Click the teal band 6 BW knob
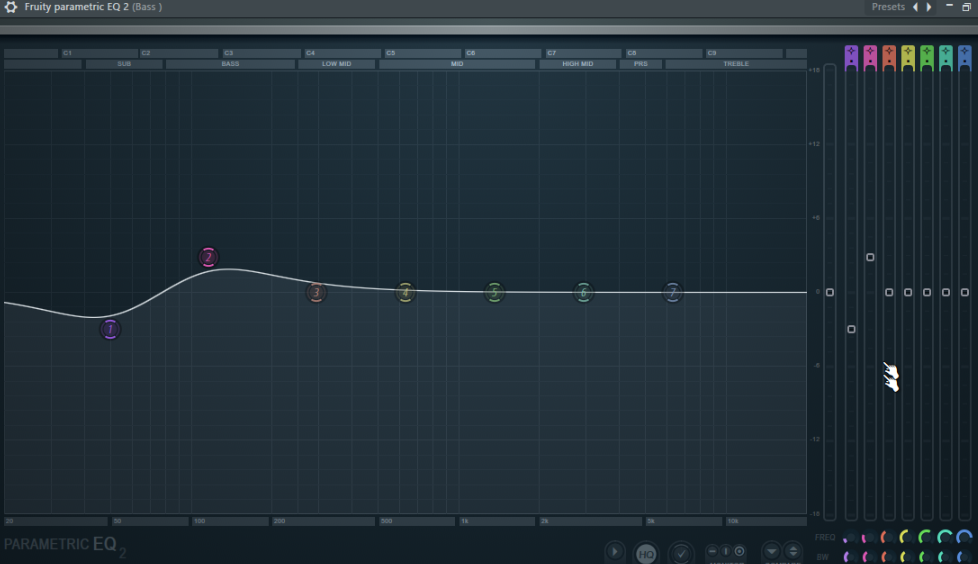This screenshot has height=564, width=978. (x=946, y=557)
